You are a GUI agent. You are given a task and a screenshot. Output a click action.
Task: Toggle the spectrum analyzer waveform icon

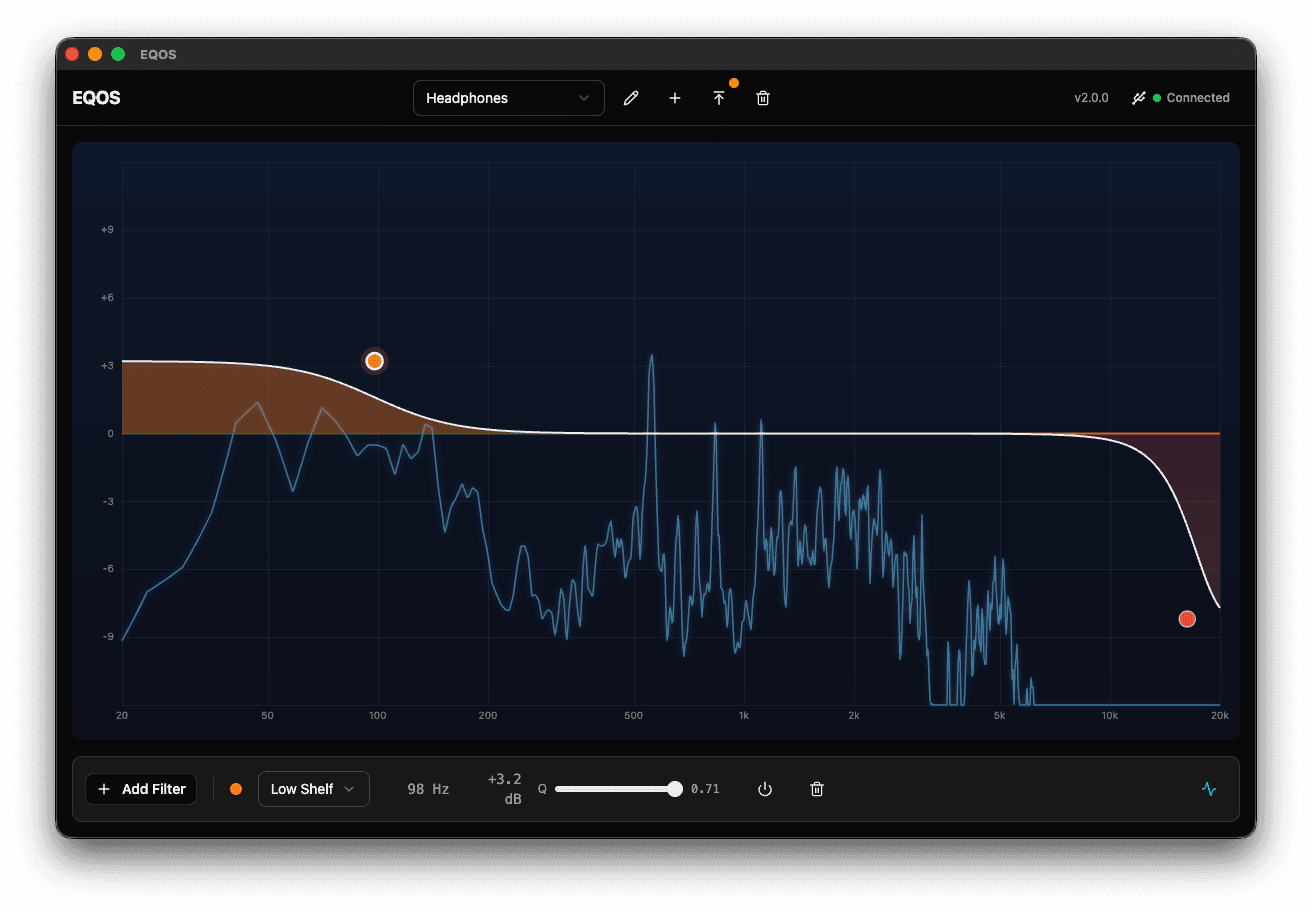(1209, 789)
